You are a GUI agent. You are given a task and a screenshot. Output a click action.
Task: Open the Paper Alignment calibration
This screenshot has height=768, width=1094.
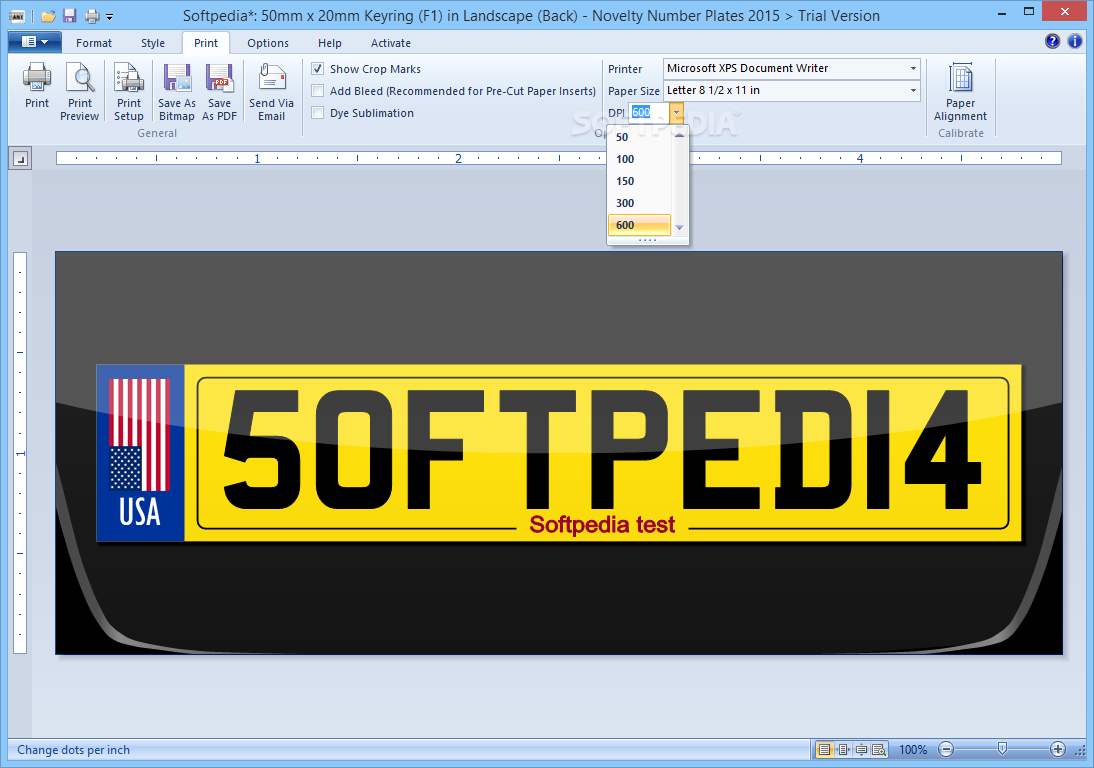pyautogui.click(x=961, y=91)
